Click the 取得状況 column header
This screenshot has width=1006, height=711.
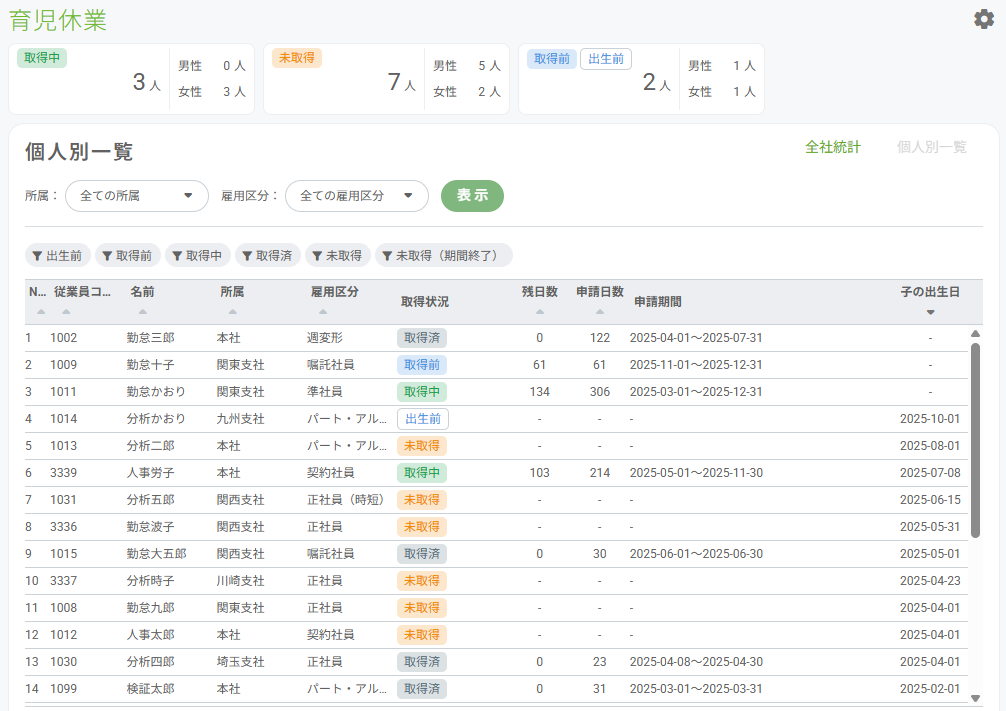pos(425,302)
